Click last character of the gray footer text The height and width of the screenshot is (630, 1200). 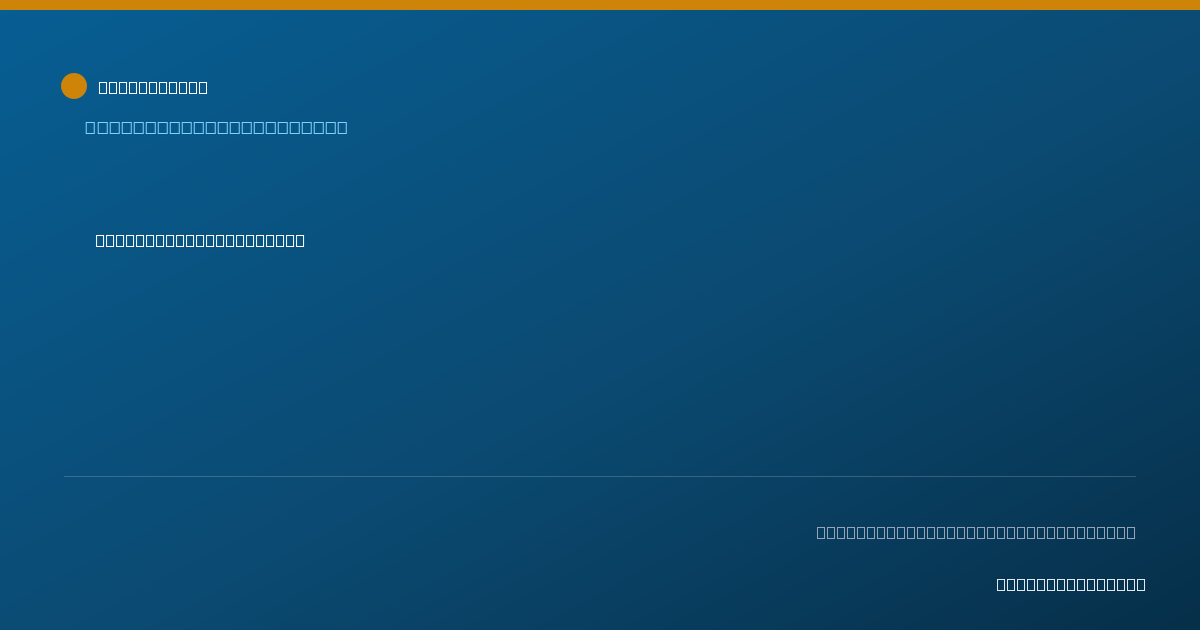(x=1131, y=532)
